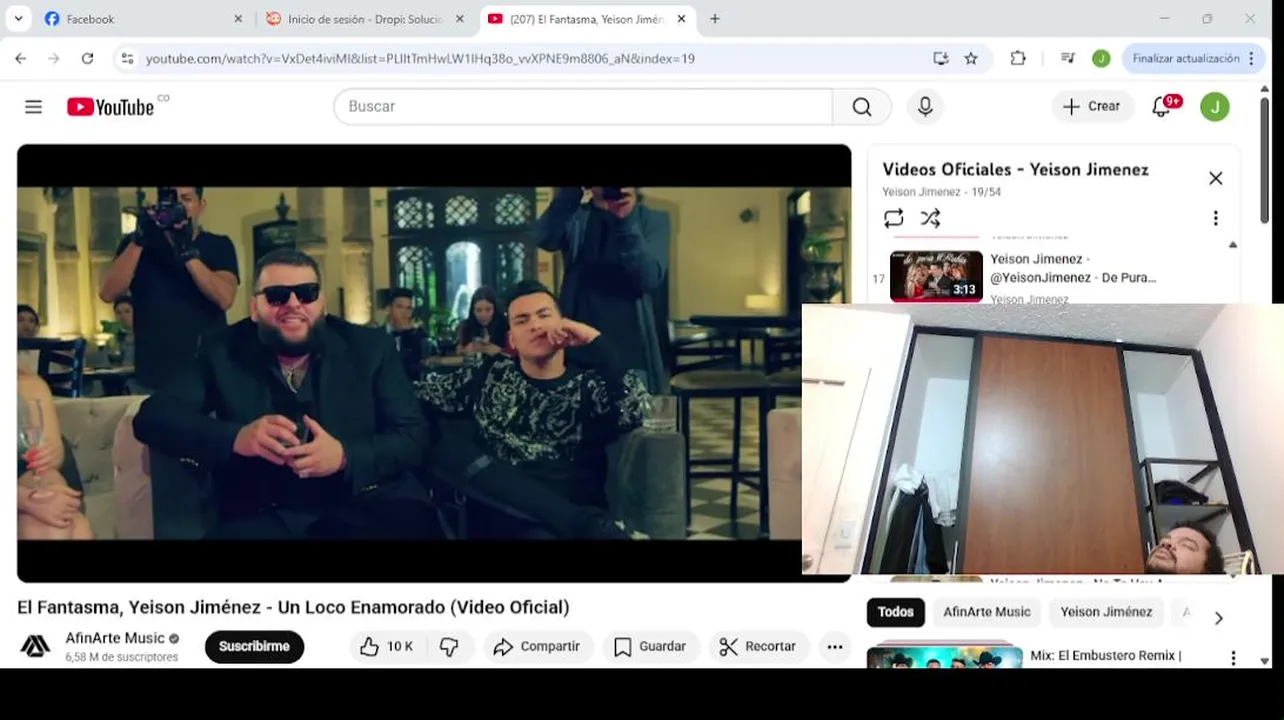Go forward in the browser
The image size is (1284, 720).
point(54,59)
